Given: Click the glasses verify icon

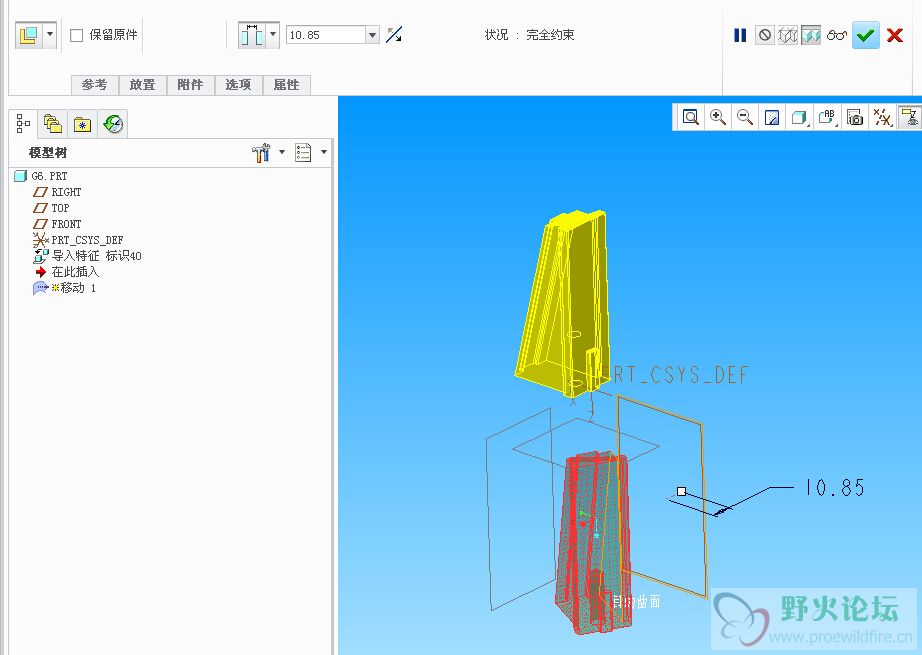Looking at the screenshot, I should pyautogui.click(x=837, y=35).
